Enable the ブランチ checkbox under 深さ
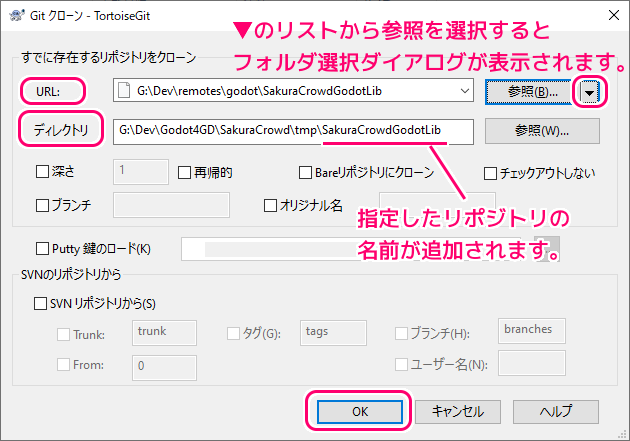 tap(42, 205)
